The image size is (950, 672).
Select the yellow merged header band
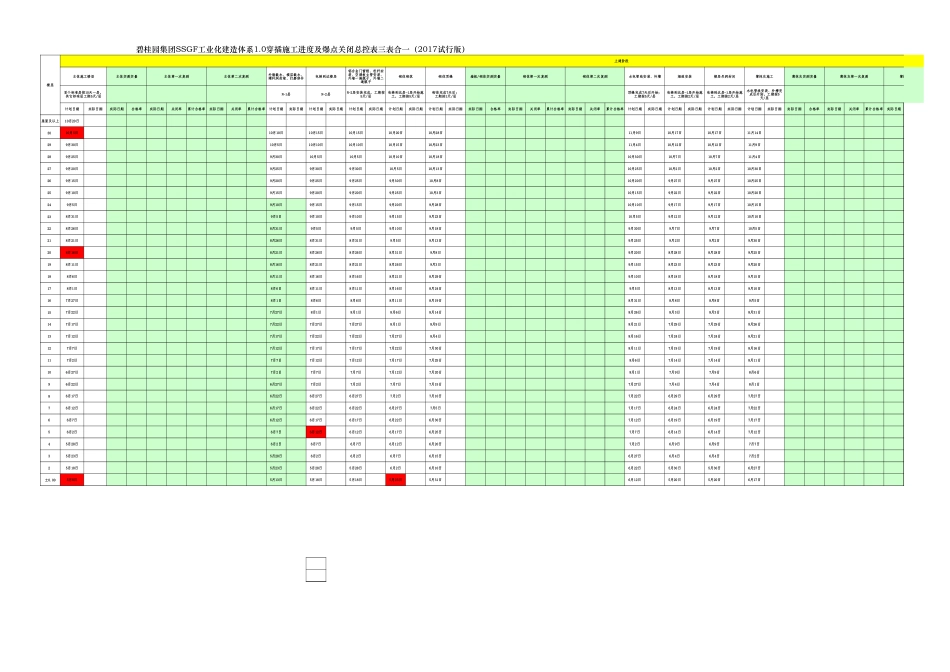(480, 61)
